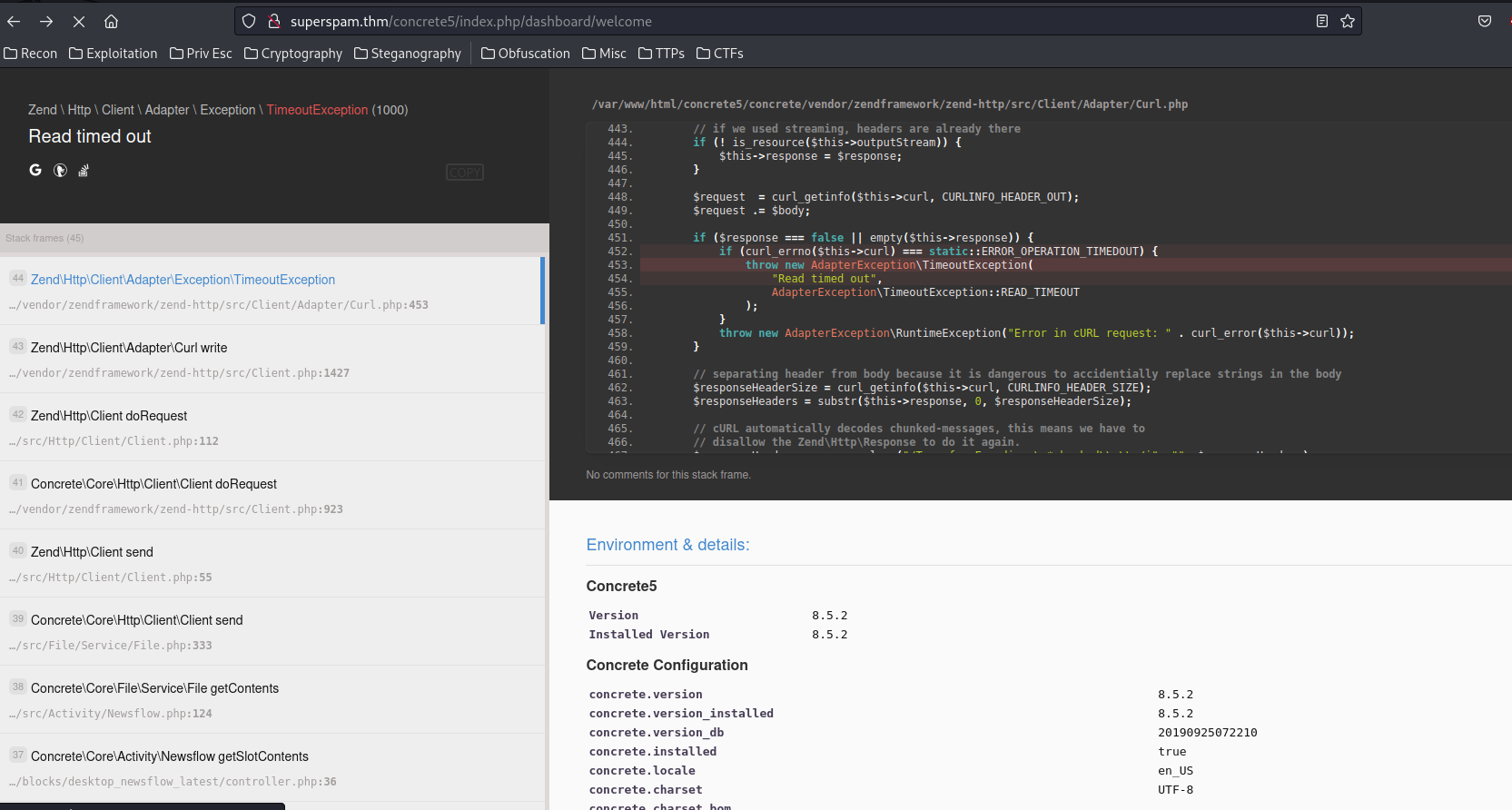Bookmark this page with the star

[1348, 21]
